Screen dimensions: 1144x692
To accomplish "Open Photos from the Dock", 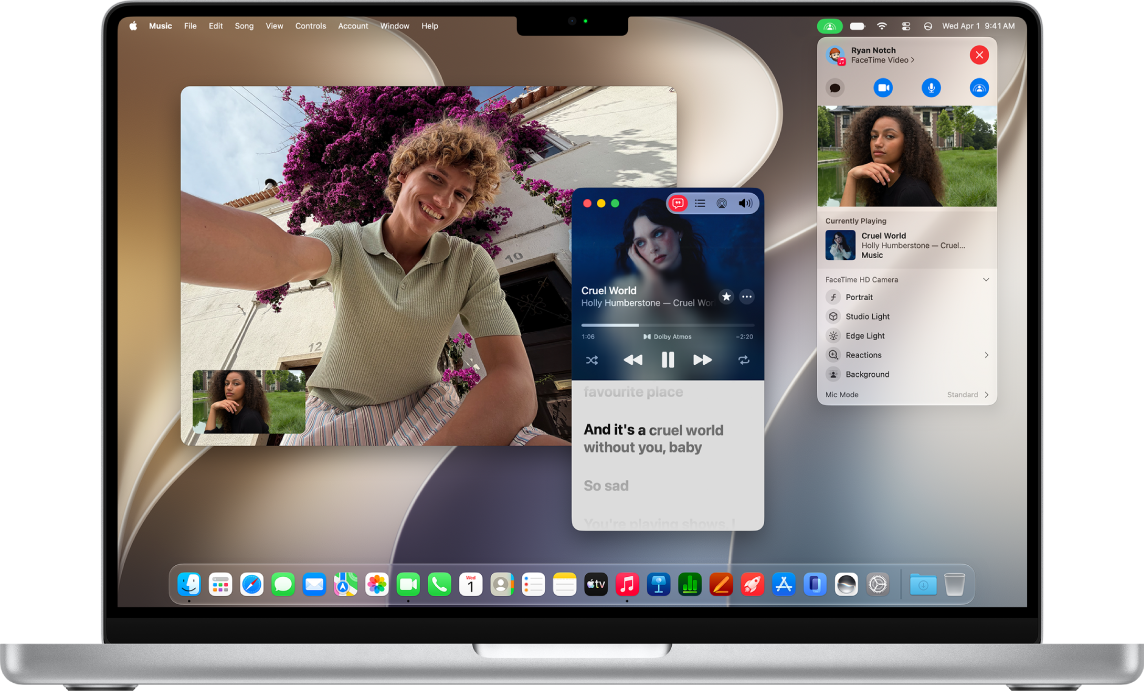I will 376,584.
